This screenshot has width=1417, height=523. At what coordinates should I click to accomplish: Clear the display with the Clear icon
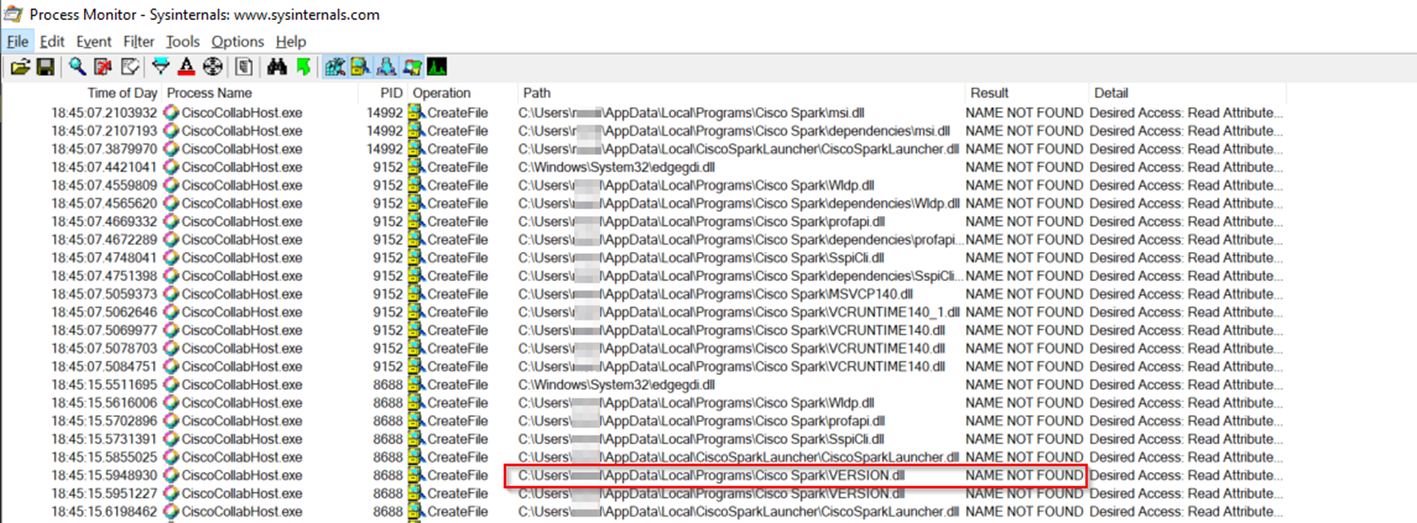pyautogui.click(x=129, y=67)
